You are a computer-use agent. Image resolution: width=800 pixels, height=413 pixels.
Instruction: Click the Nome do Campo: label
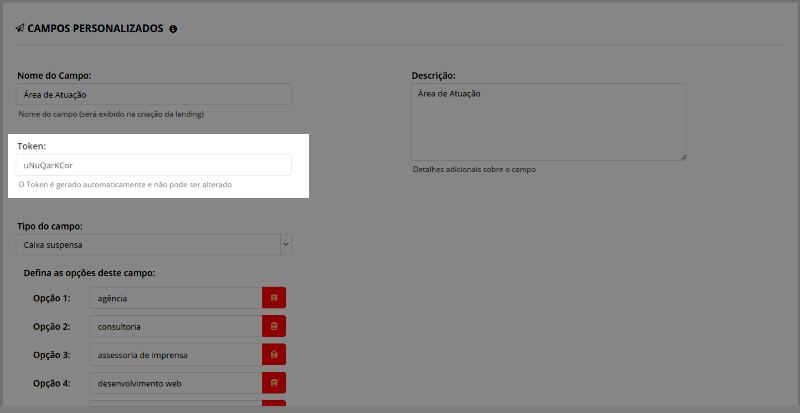point(54,76)
